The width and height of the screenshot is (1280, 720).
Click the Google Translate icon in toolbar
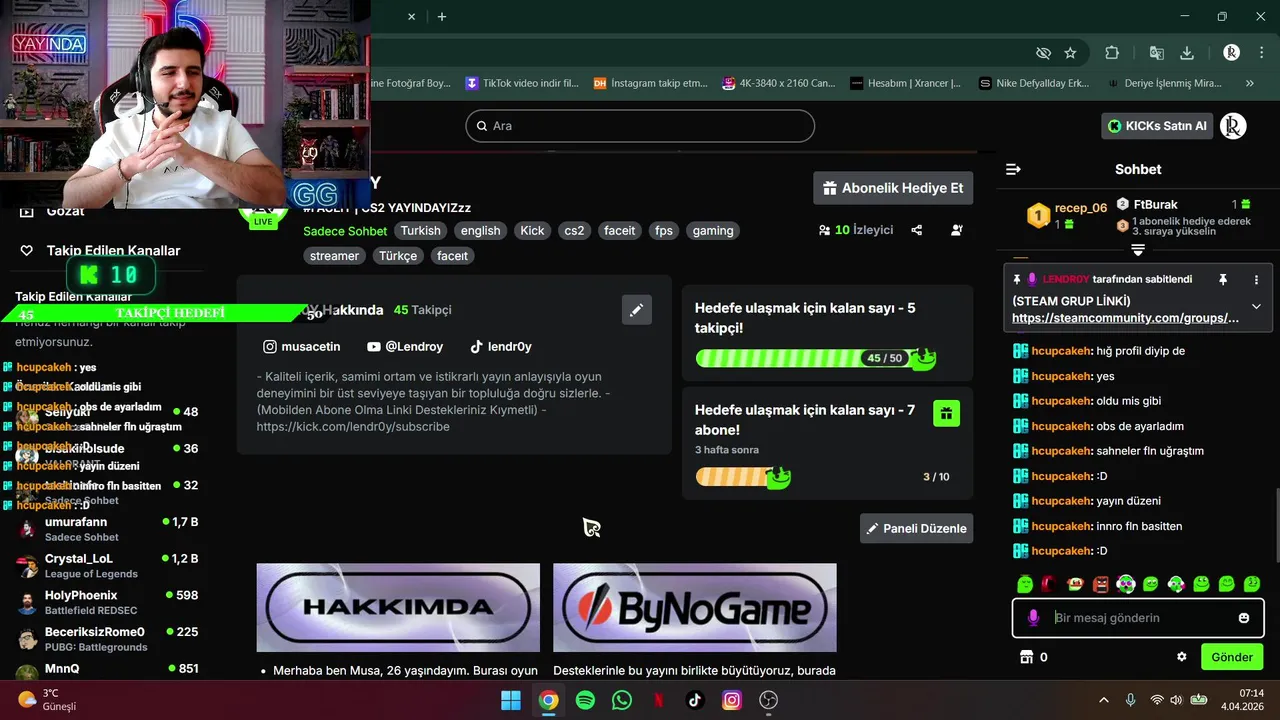tap(1156, 53)
